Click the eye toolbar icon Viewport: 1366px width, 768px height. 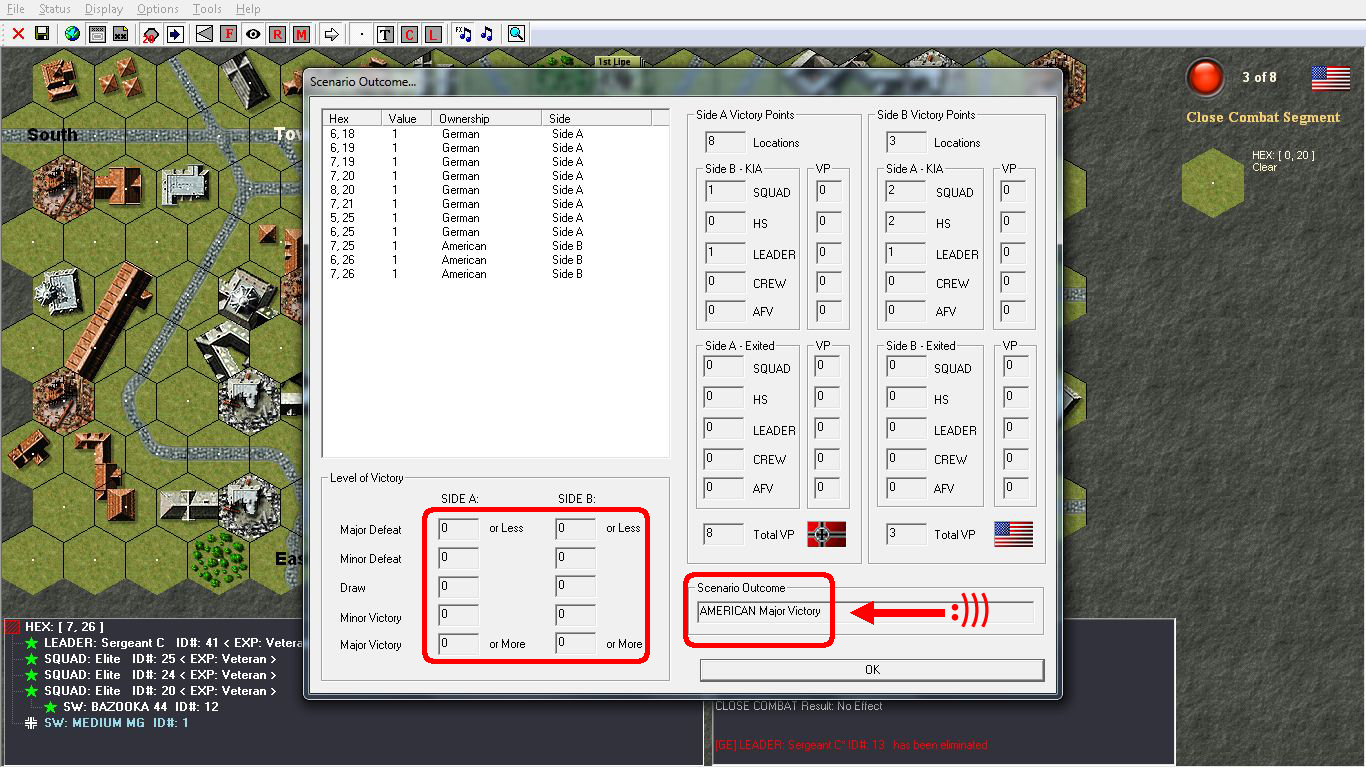253,34
